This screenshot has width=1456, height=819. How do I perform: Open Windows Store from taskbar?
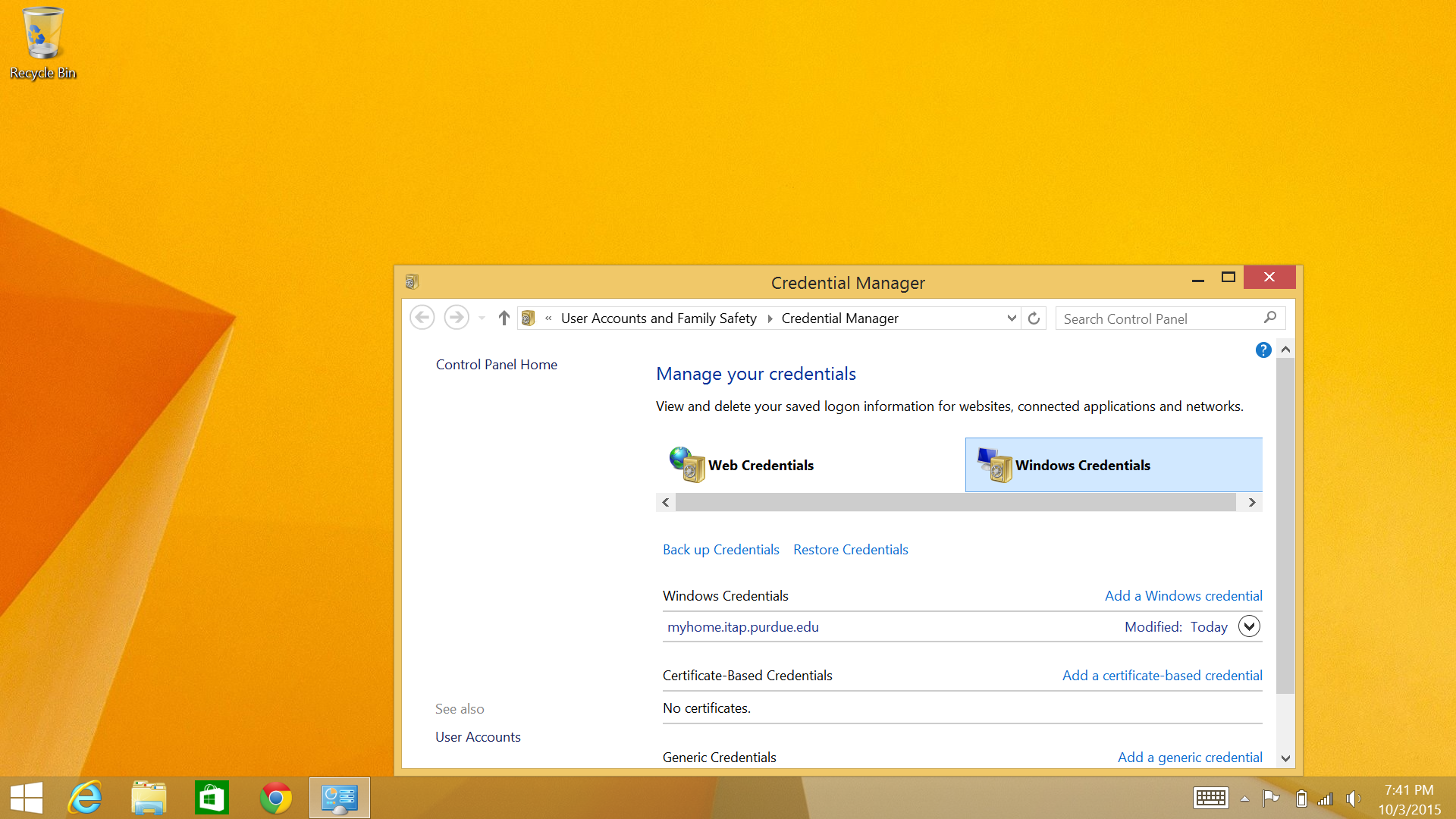pyautogui.click(x=212, y=799)
